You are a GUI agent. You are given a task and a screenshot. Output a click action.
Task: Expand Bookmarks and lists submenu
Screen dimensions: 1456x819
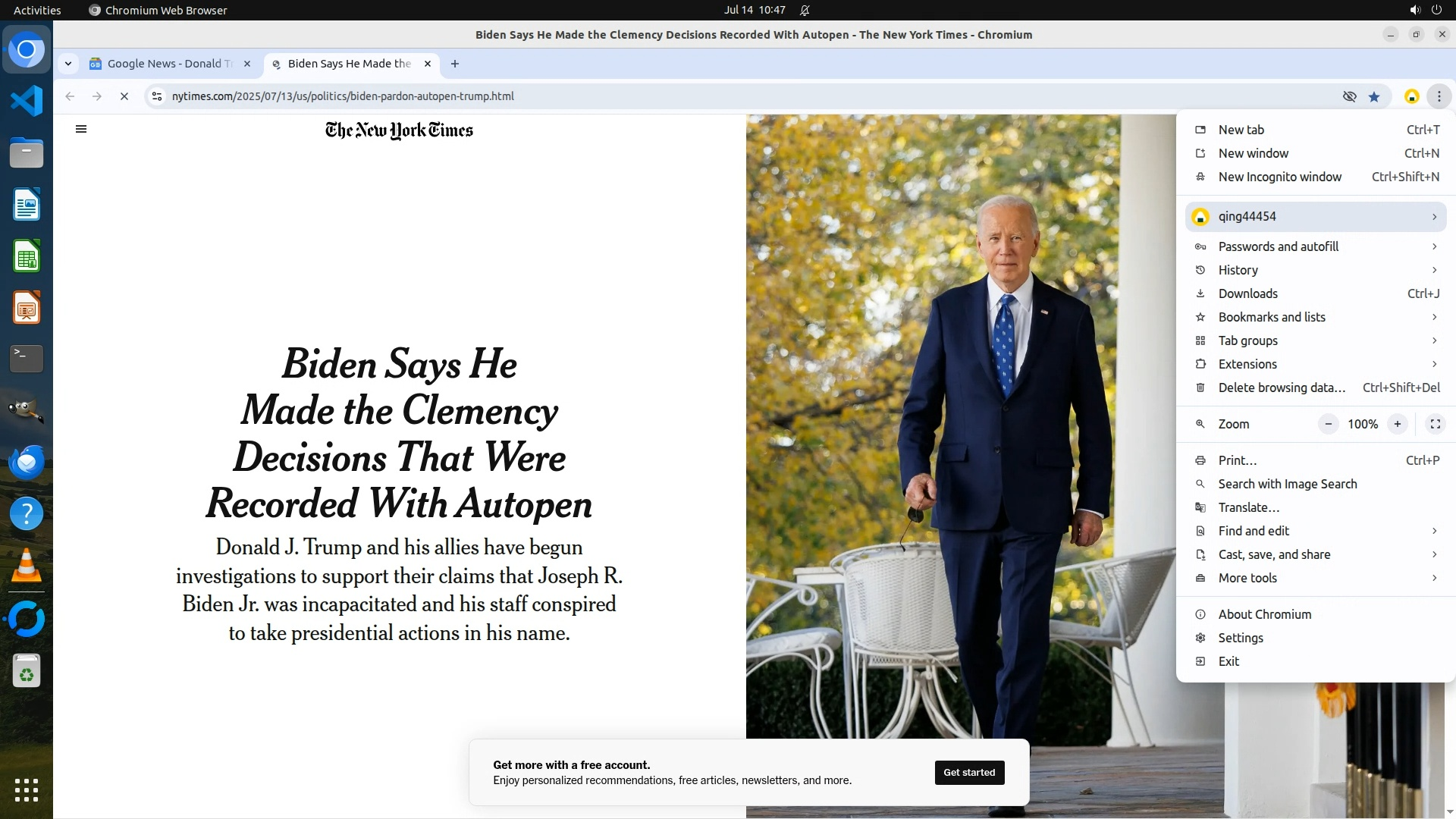pyautogui.click(x=1316, y=317)
